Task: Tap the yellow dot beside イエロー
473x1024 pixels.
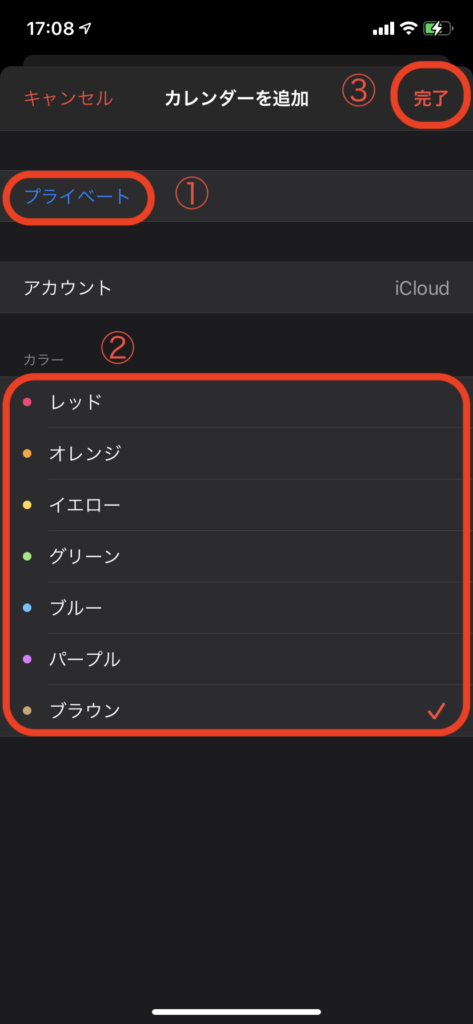Action: pos(27,505)
